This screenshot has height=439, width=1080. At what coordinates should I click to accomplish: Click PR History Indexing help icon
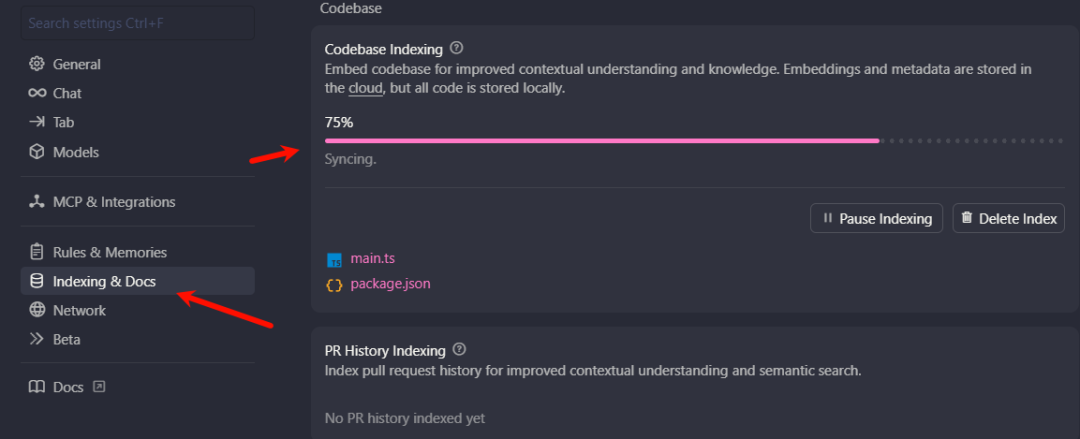coord(459,350)
